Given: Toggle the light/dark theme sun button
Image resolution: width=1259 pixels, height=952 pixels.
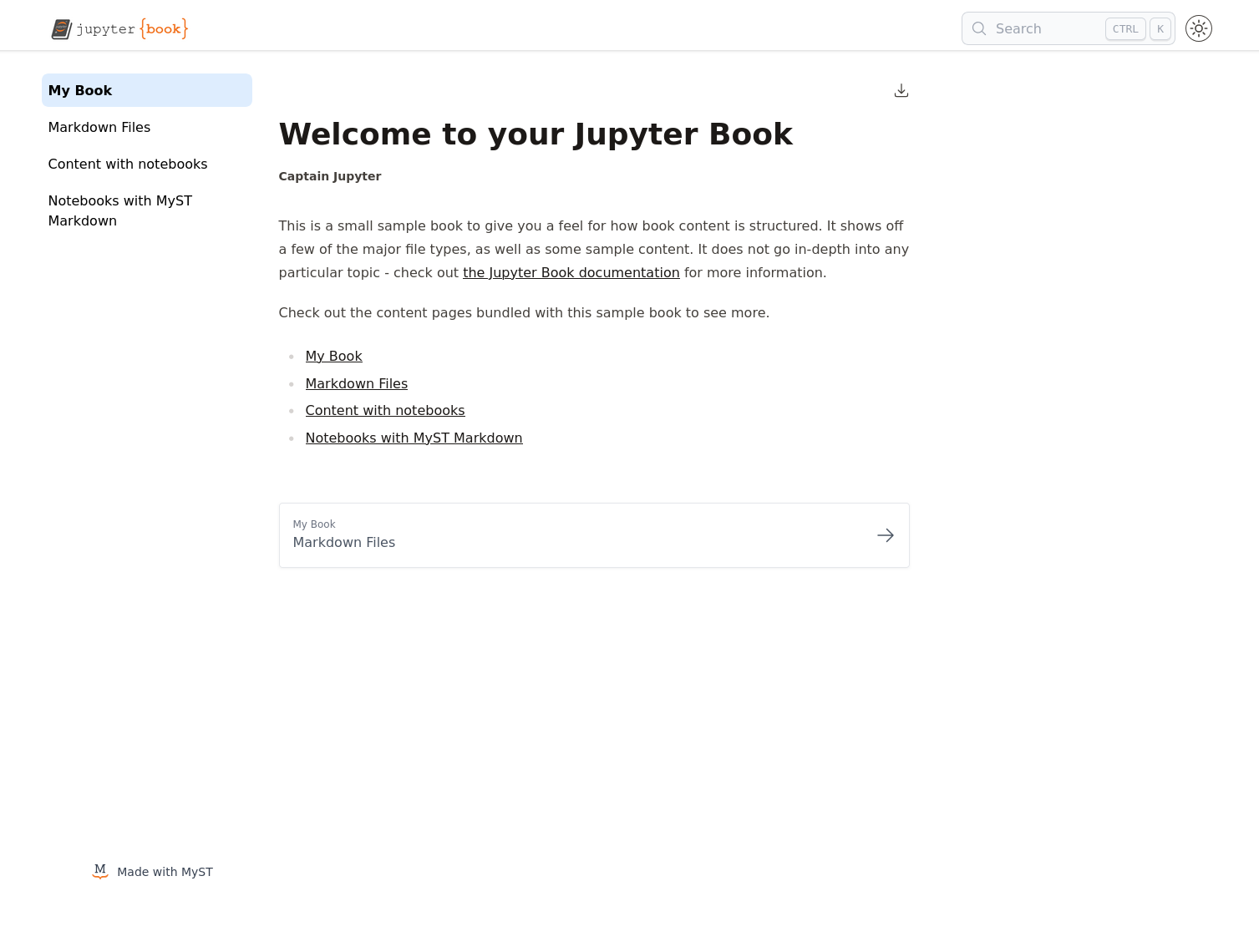Looking at the screenshot, I should (x=1198, y=28).
